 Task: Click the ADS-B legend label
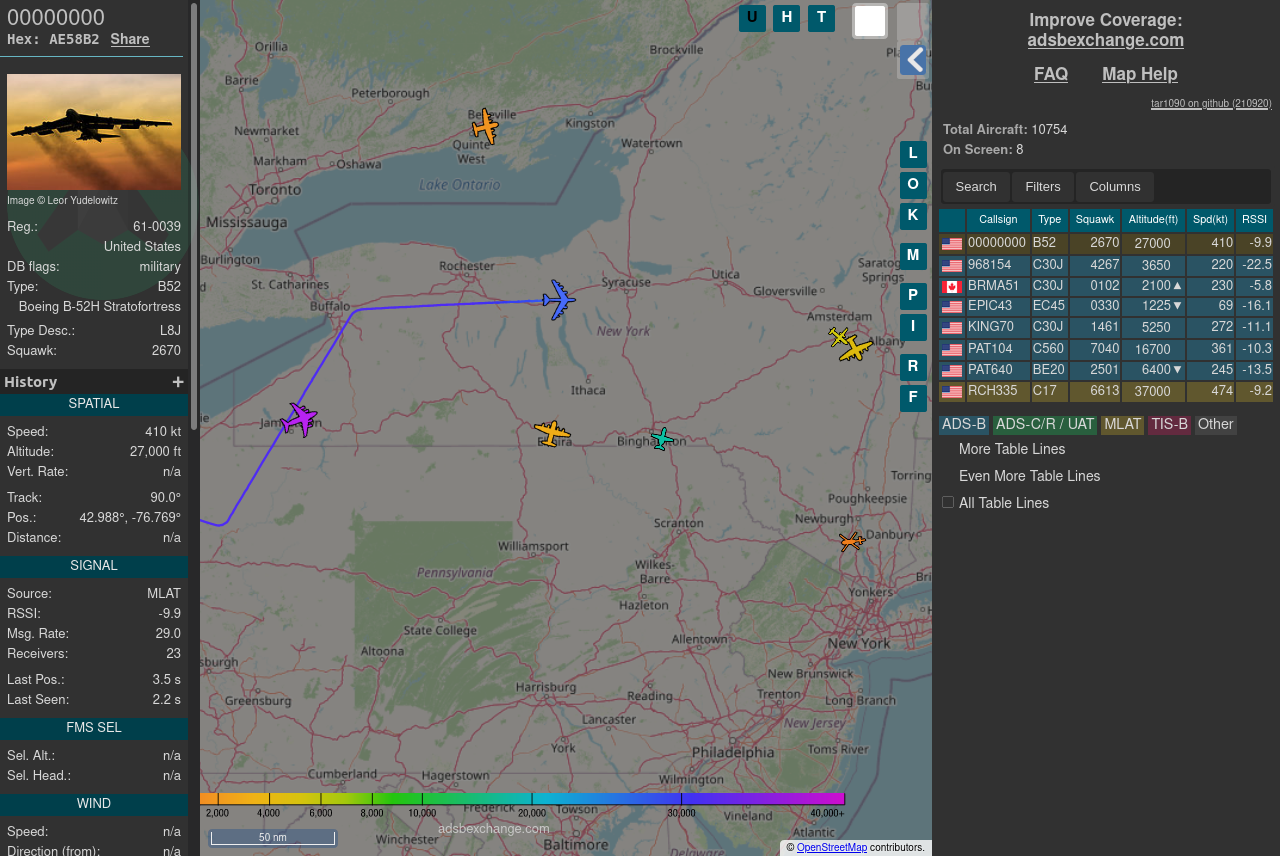[x=965, y=425]
